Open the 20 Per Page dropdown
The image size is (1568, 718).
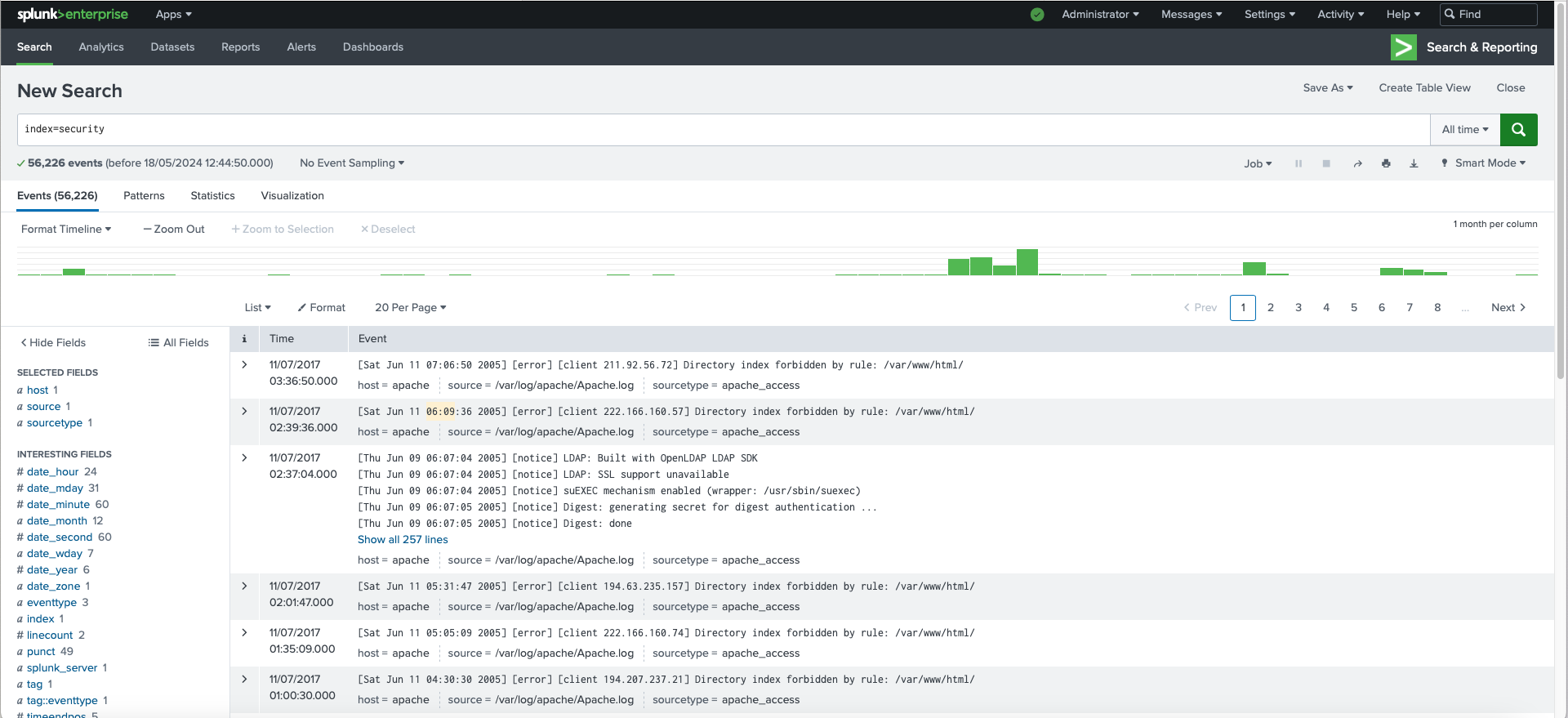[x=411, y=307]
